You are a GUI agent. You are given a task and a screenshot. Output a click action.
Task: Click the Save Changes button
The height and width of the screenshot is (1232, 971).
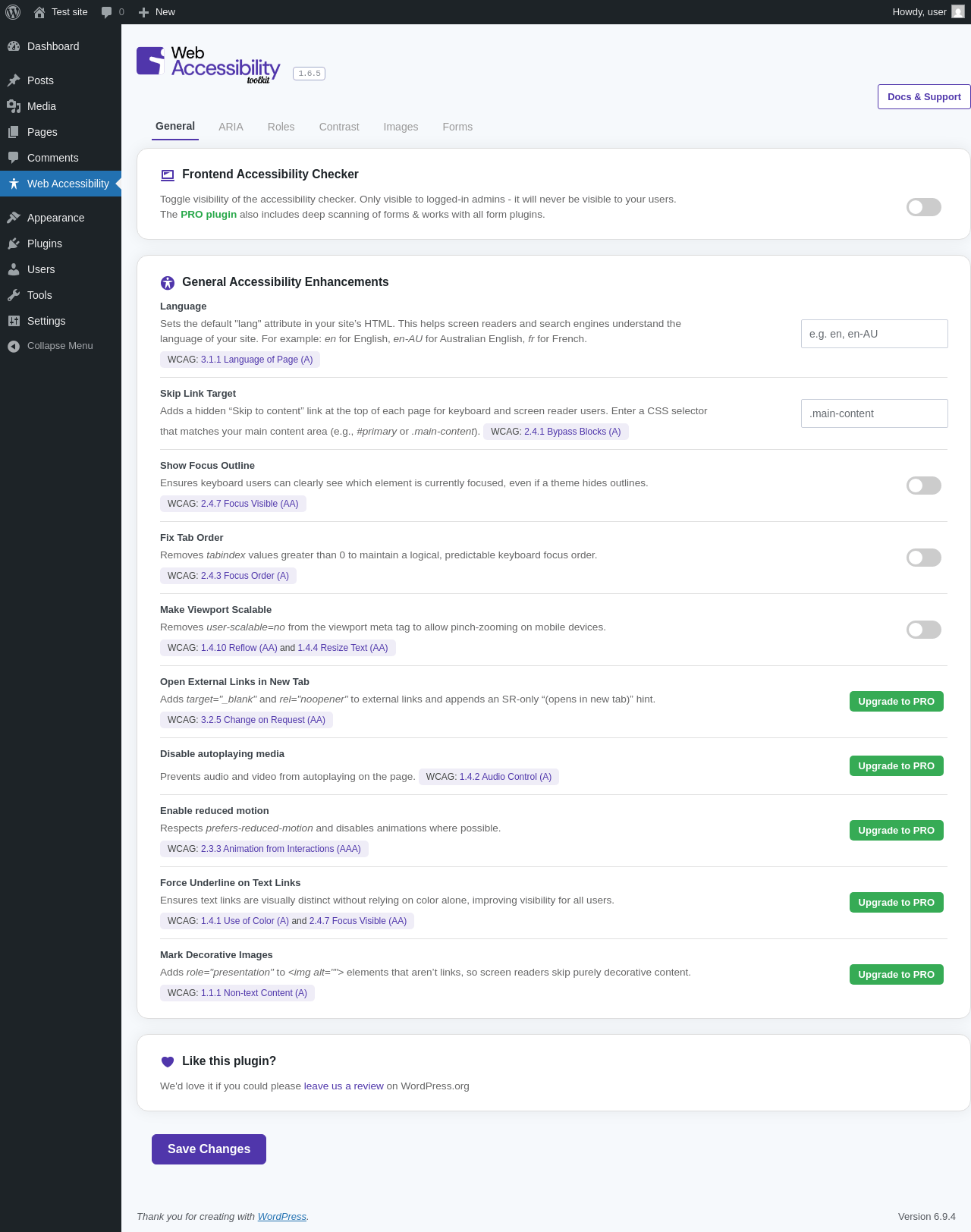click(209, 1149)
